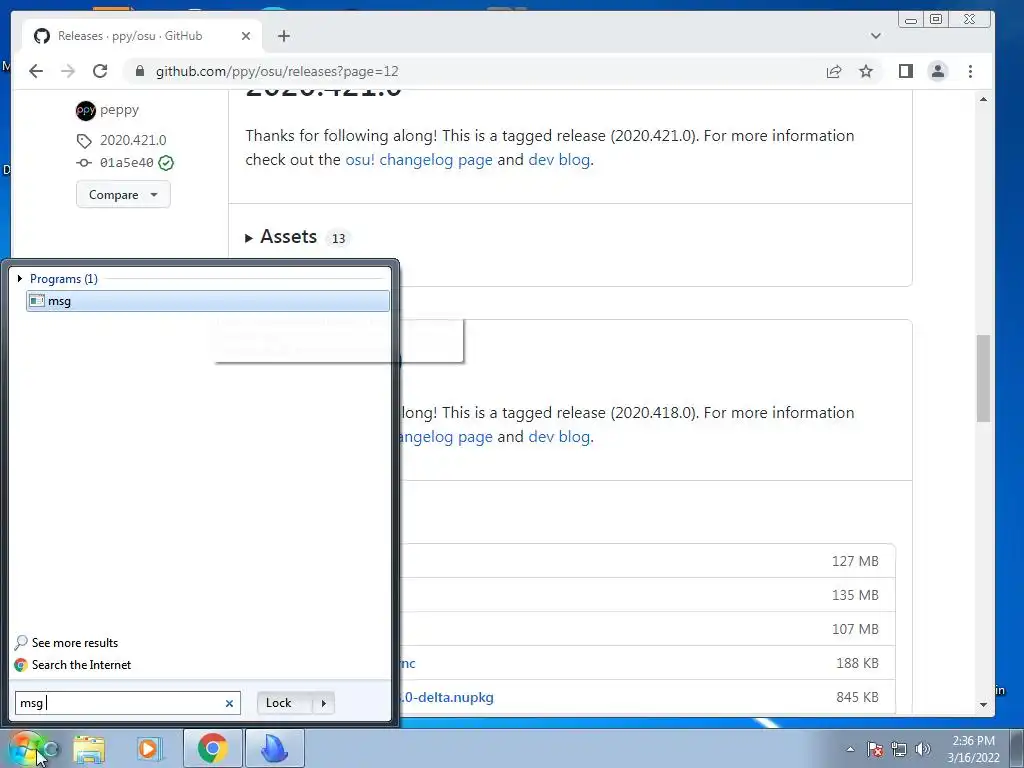Expand the Assets 13 section
1024x768 pixels.
coord(297,237)
